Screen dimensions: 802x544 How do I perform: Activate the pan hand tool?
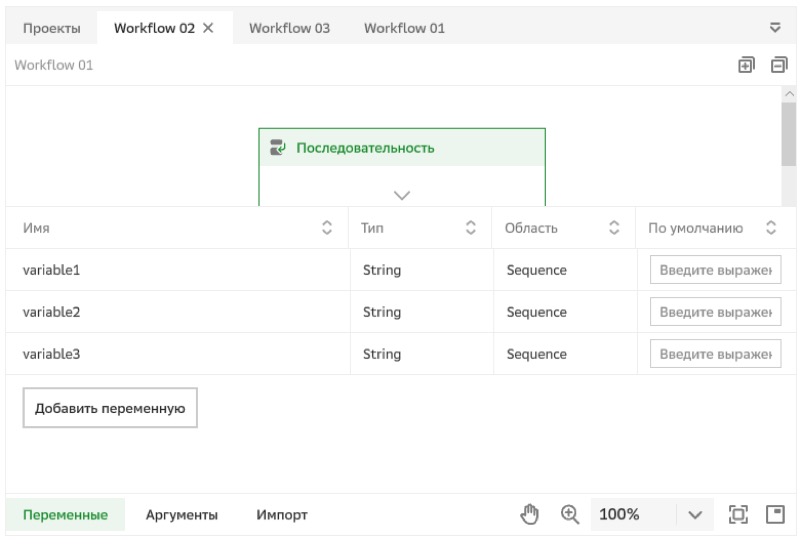pyautogui.click(x=530, y=514)
